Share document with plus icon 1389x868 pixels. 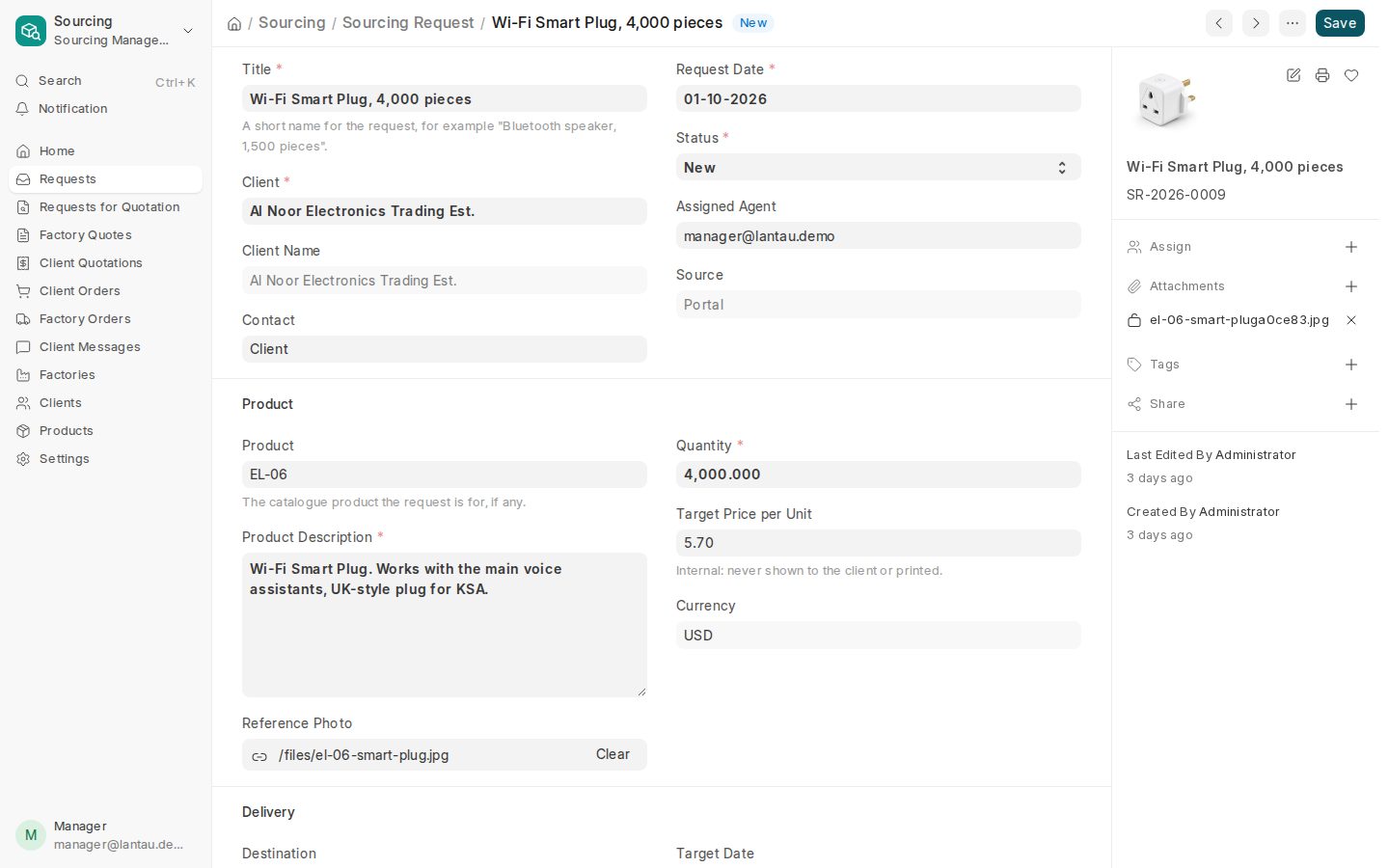pos(1351,404)
